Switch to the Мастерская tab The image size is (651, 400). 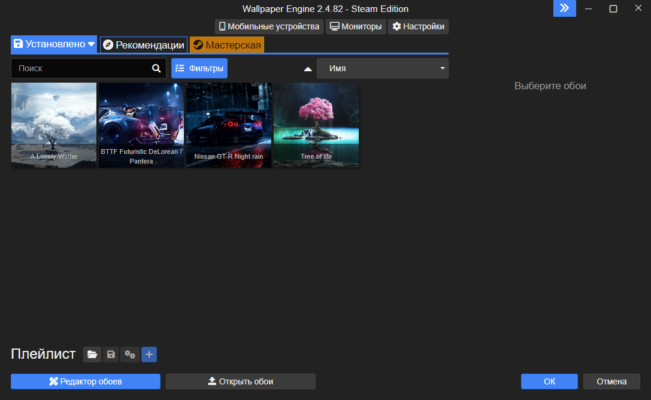point(227,45)
